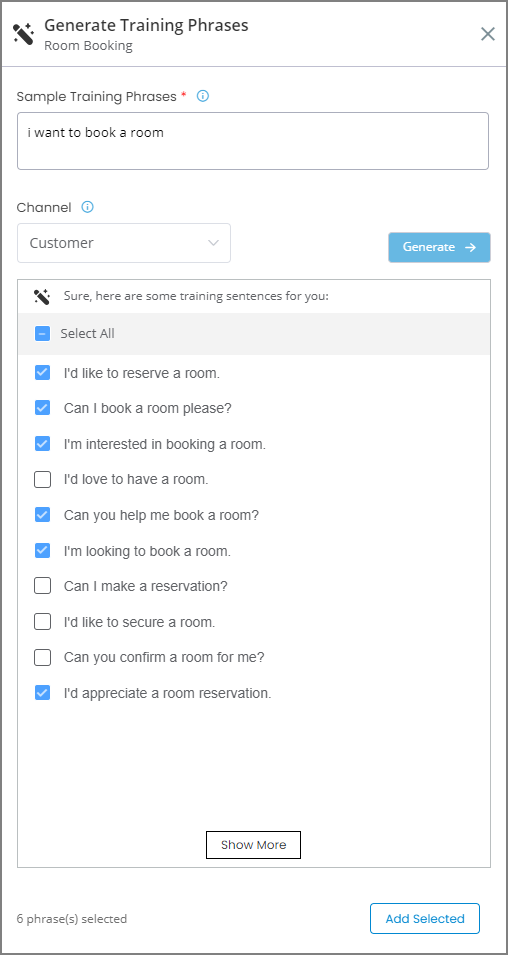The width and height of the screenshot is (508, 955).
Task: Click the info icon next to Channel
Action: 88,206
